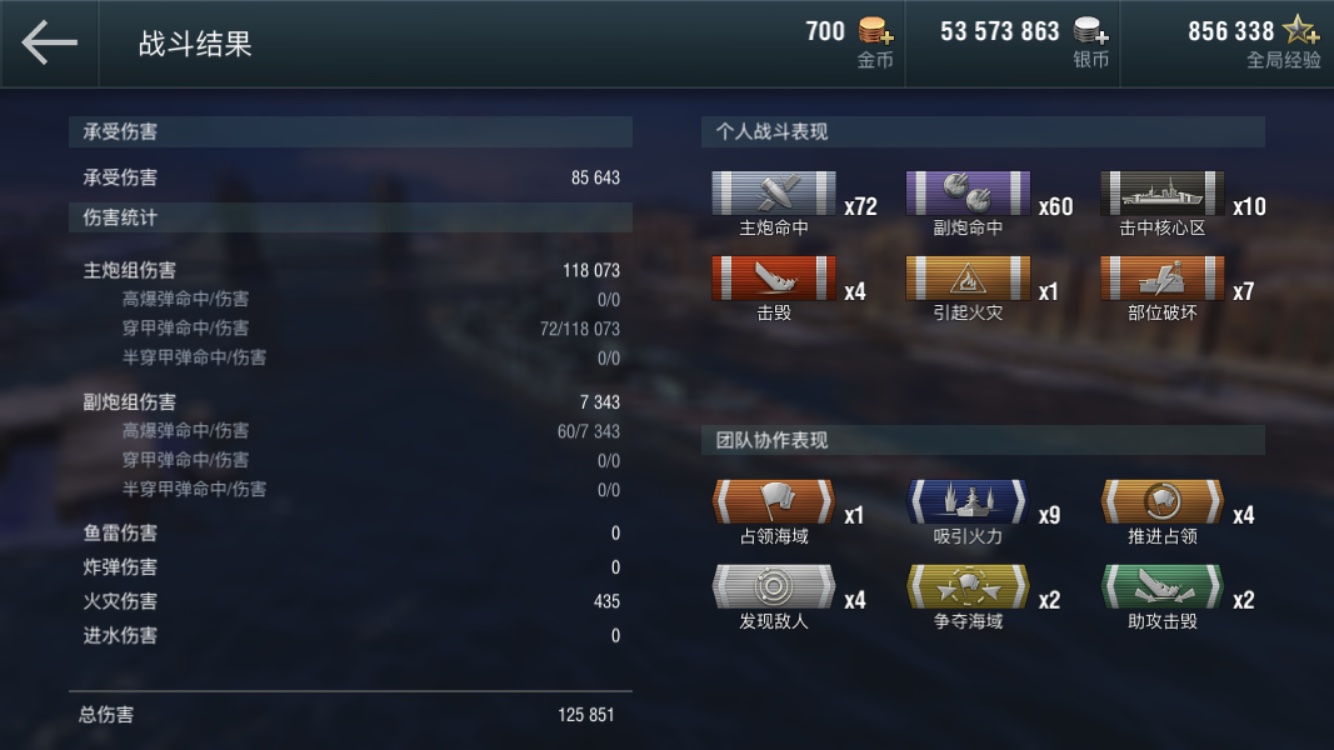Tap the 全局经验 star icon
1334x750 pixels.
(x=1301, y=30)
